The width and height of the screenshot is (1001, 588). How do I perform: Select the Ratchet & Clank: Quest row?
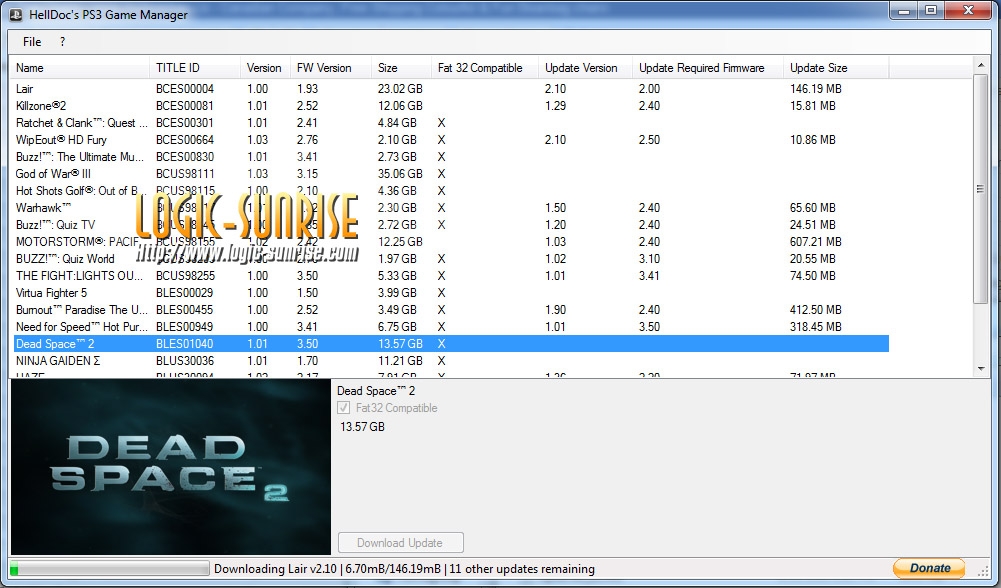coord(451,123)
